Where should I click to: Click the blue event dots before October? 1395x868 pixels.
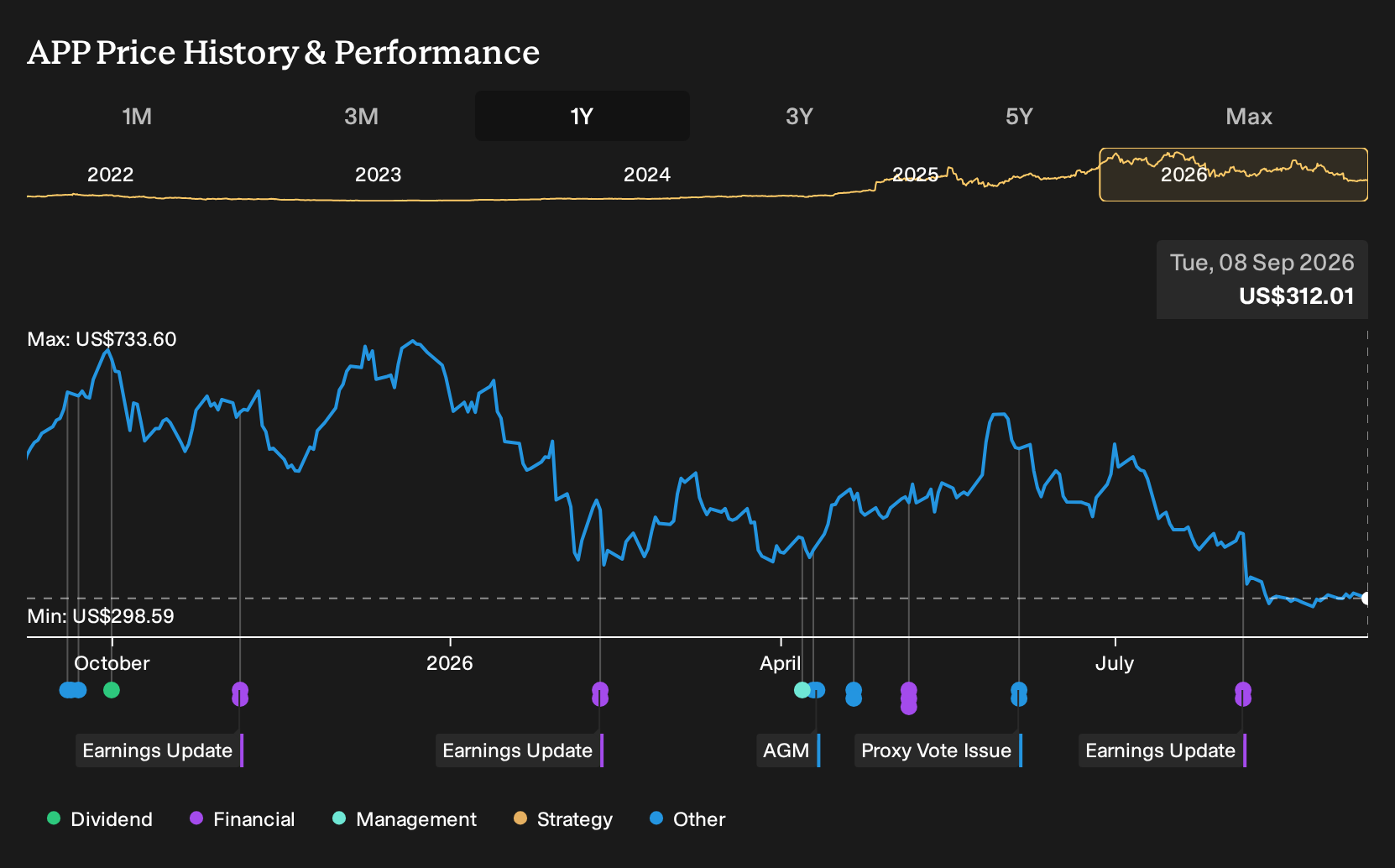pyautogui.click(x=73, y=690)
